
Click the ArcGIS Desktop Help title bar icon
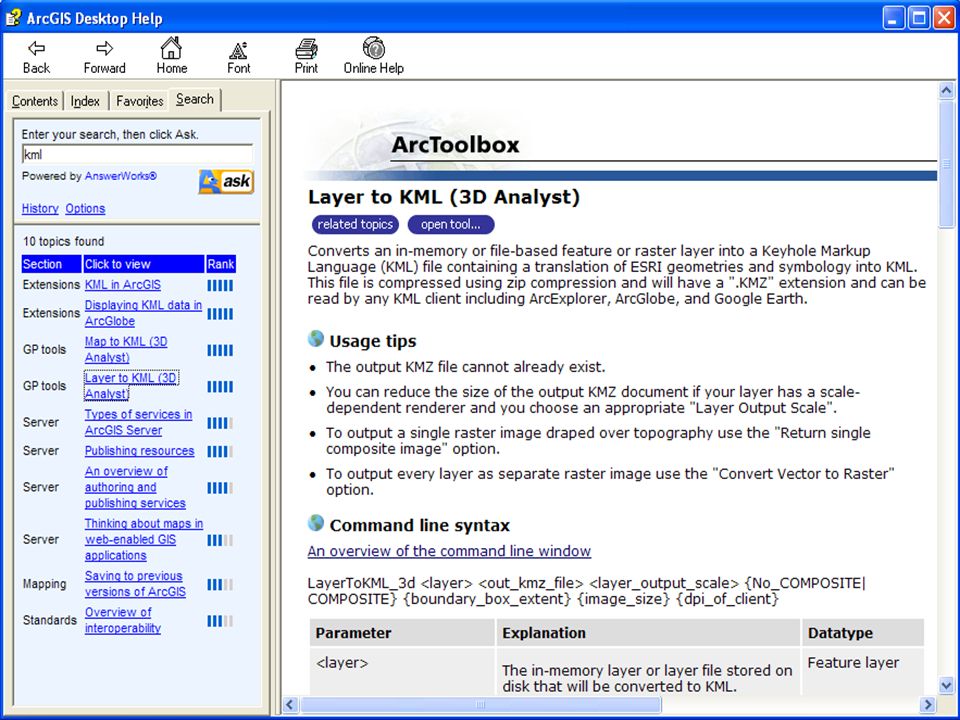[13, 18]
